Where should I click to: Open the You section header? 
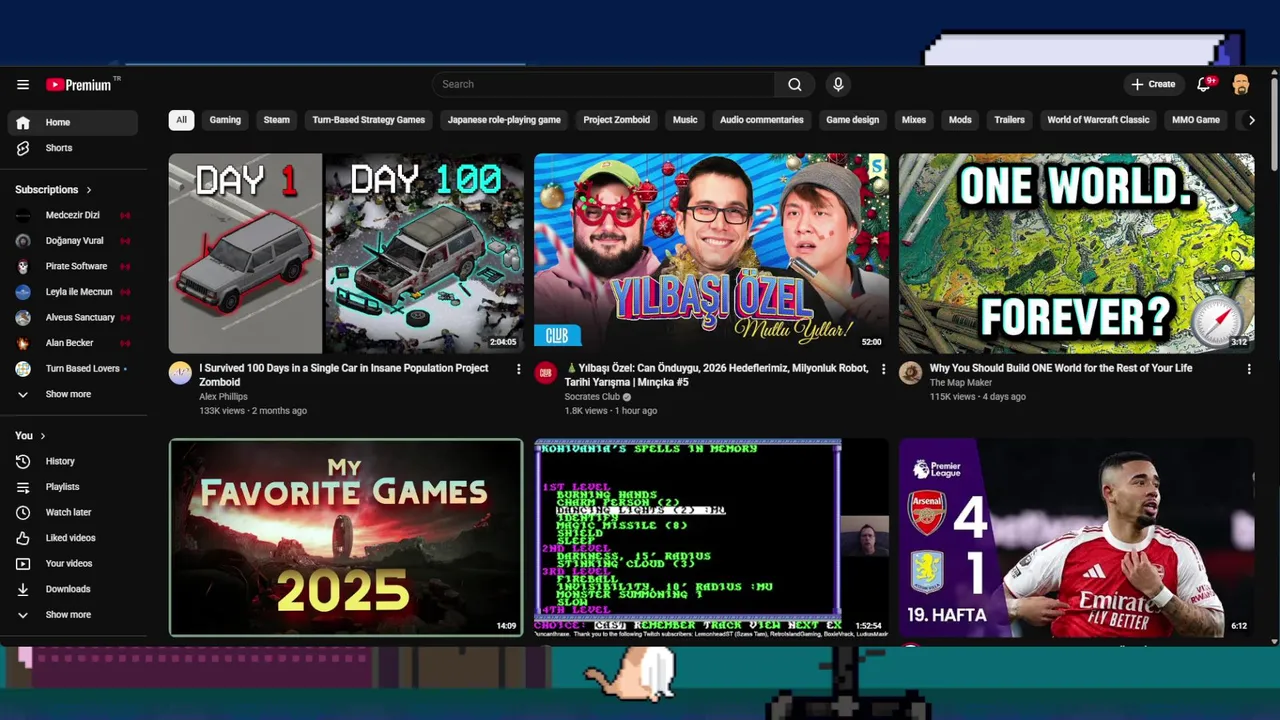(30, 436)
